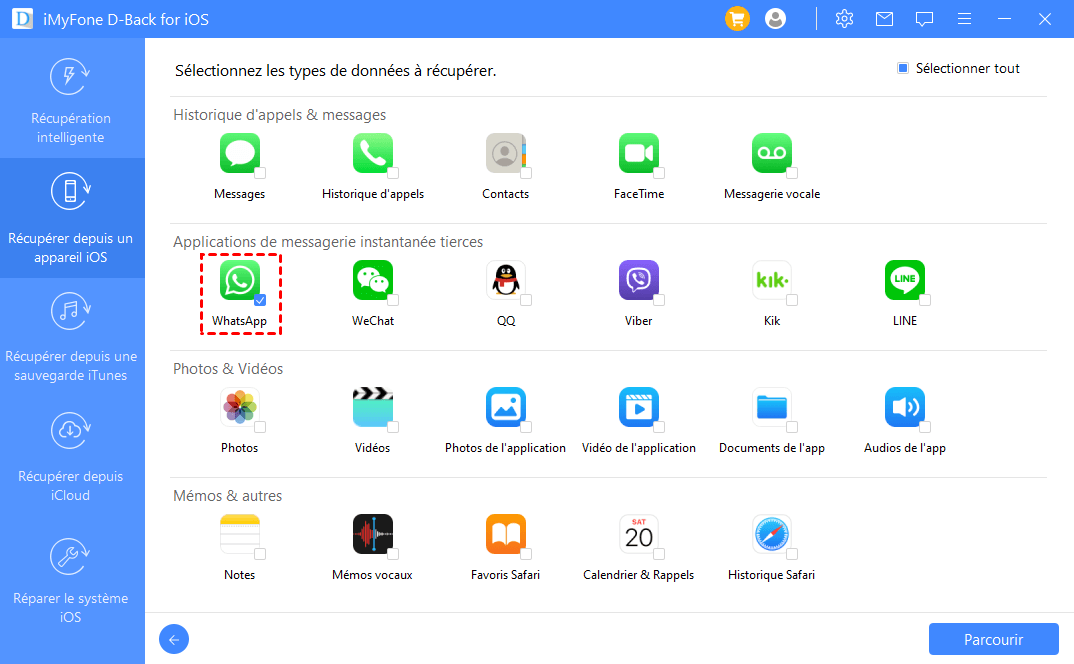Open Réparer le système iOS mode
The height and width of the screenshot is (664, 1074).
click(72, 579)
